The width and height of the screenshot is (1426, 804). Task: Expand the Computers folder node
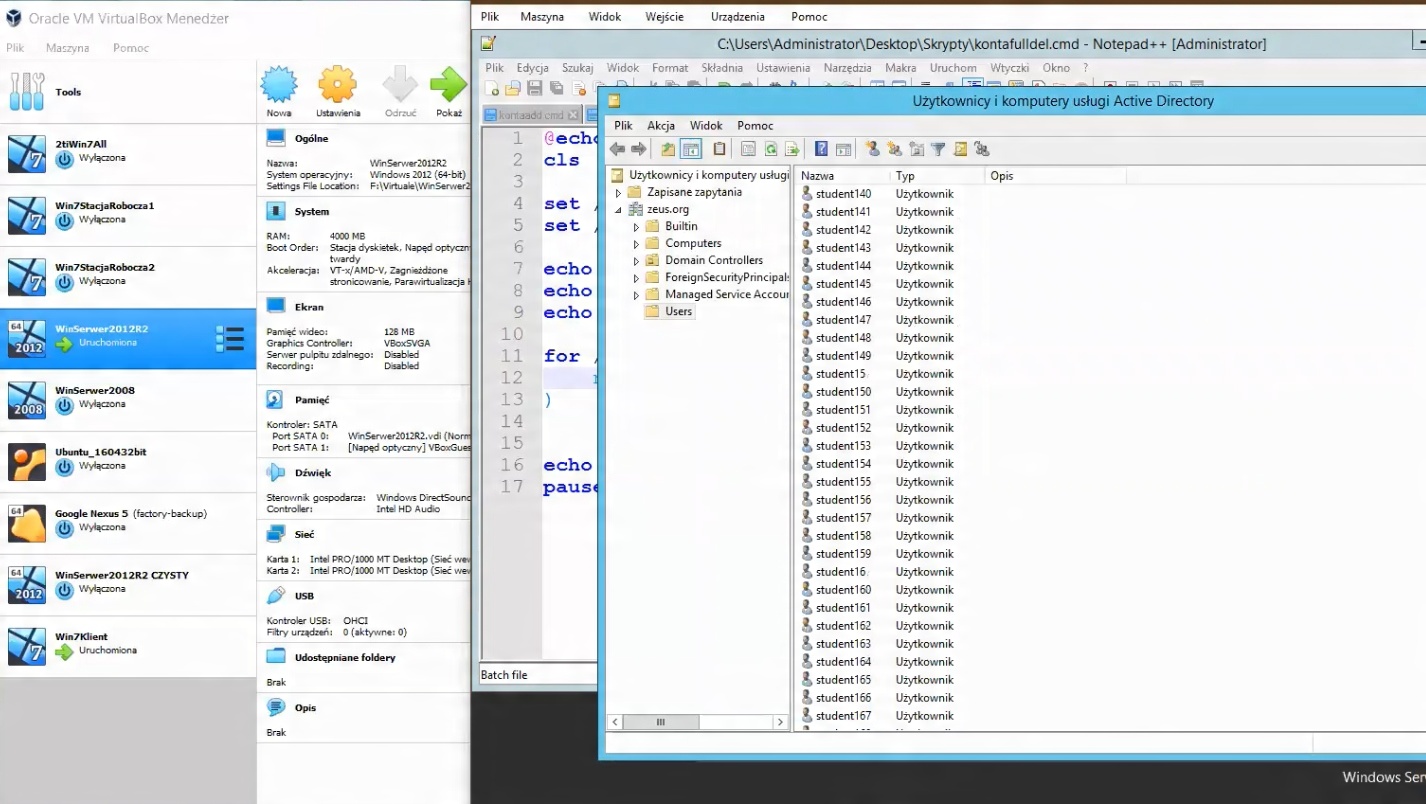636,244
